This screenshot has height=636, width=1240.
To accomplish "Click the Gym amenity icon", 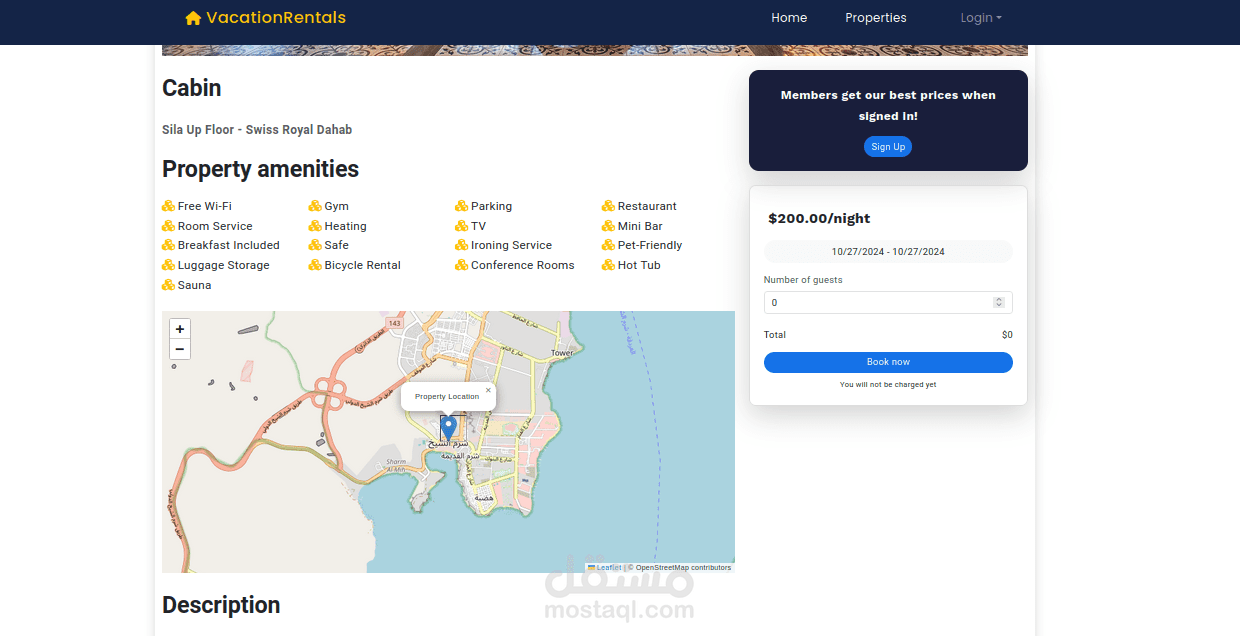I will (315, 206).
